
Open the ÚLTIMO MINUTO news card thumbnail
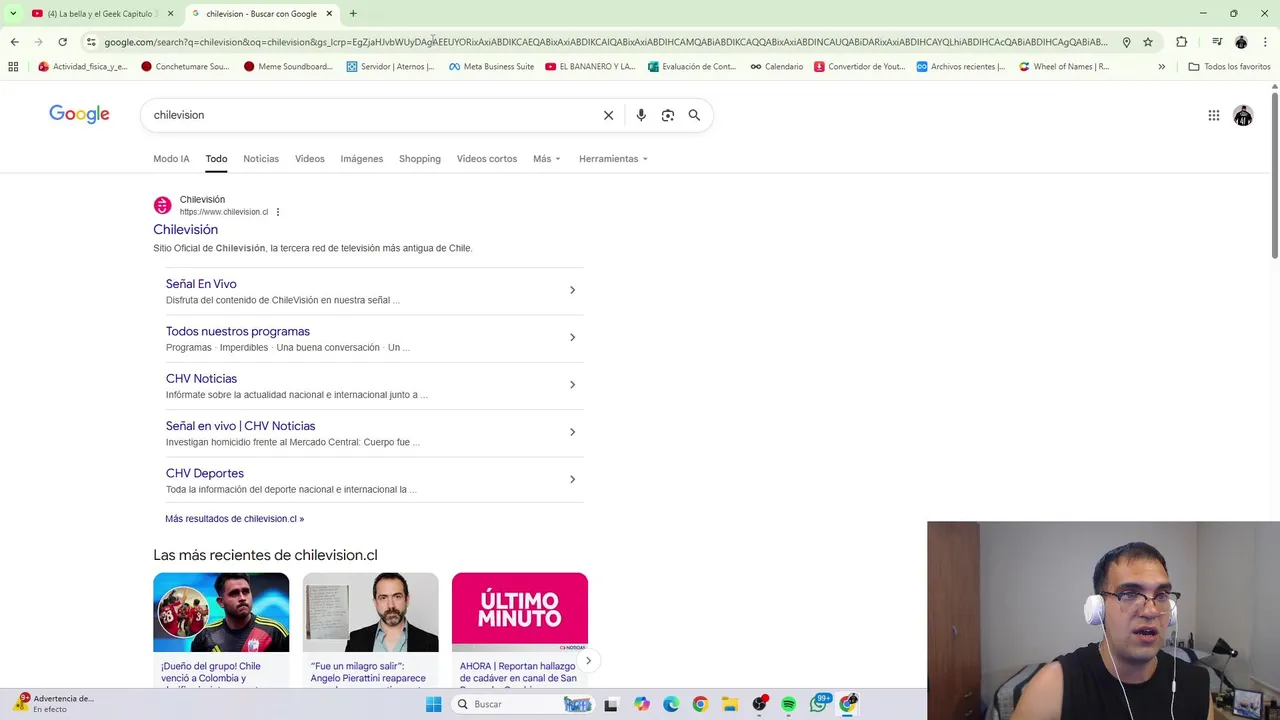(520, 612)
